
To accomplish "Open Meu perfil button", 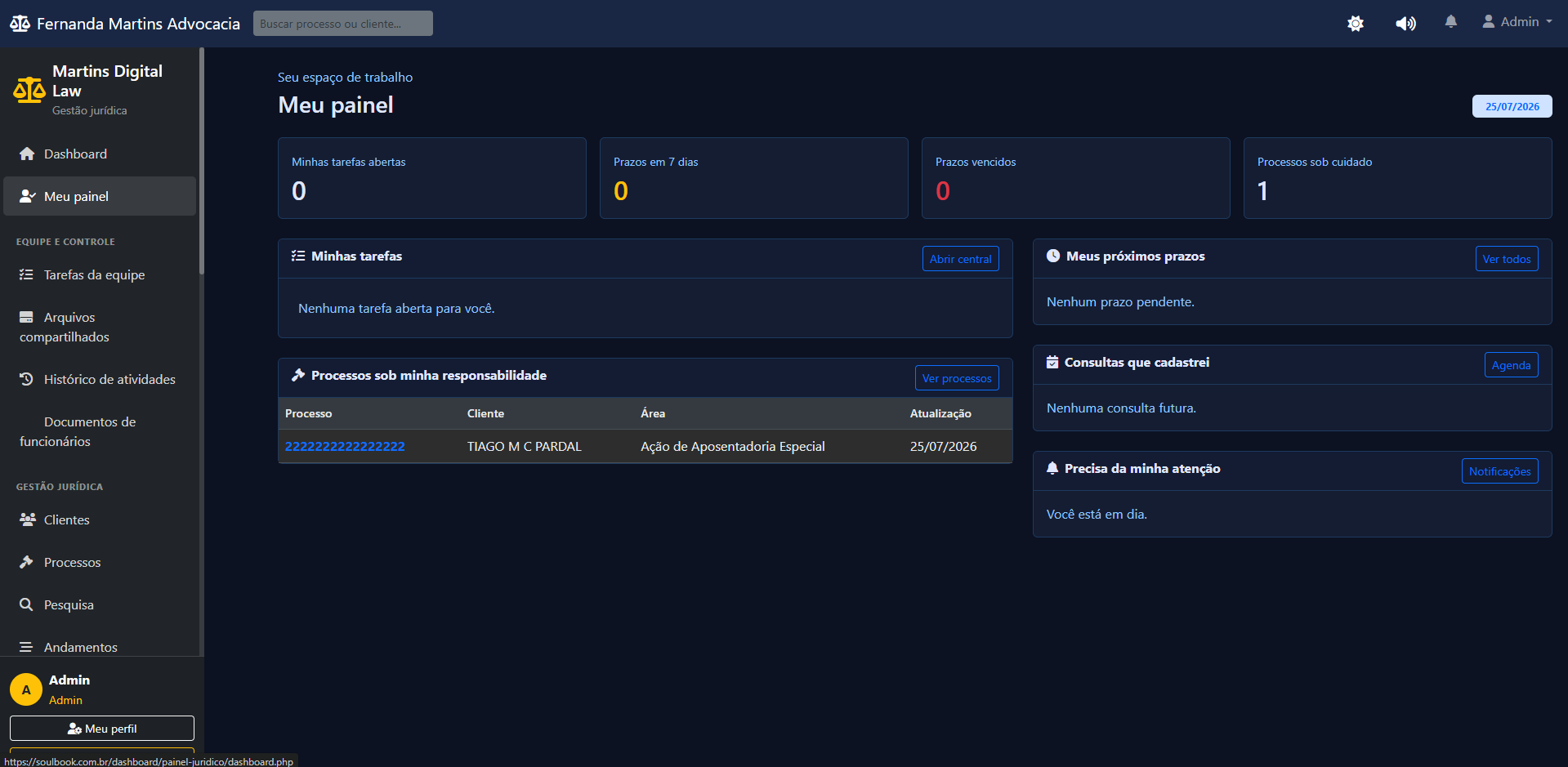I will pos(102,728).
